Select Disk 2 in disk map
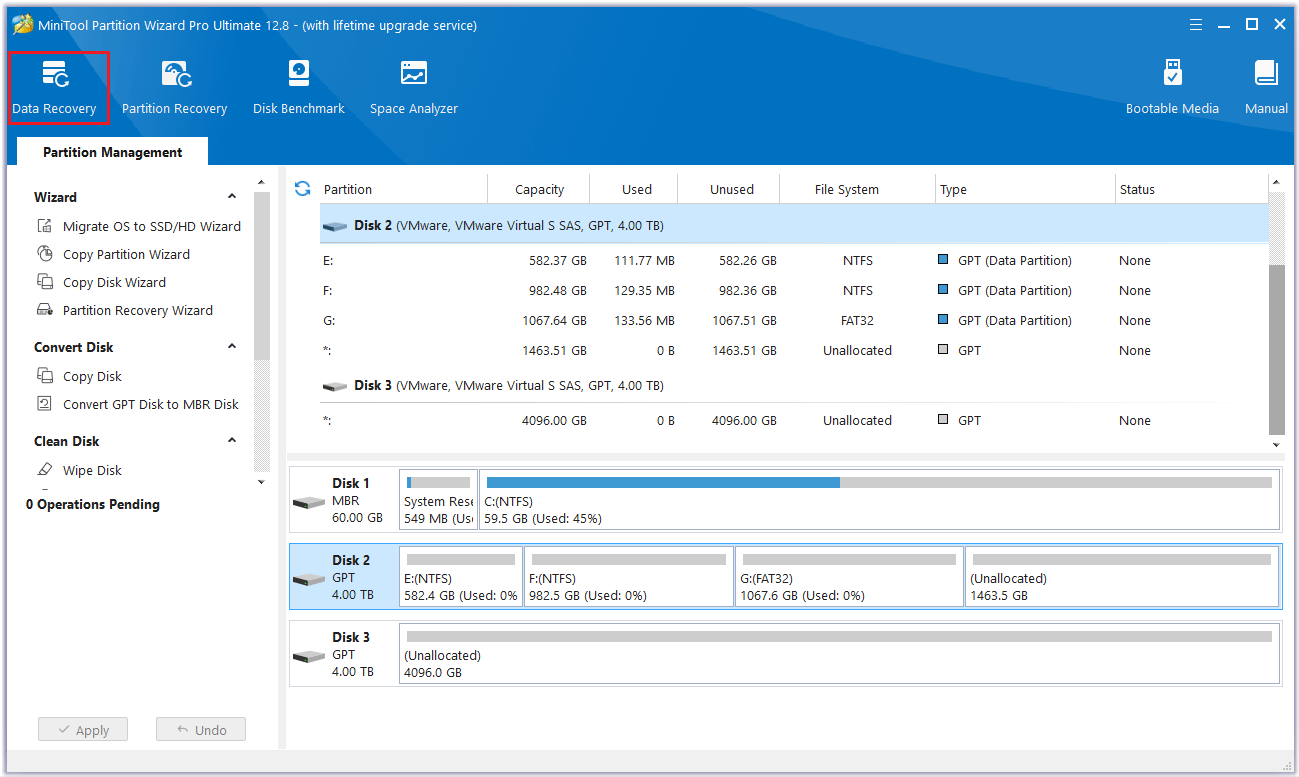The image size is (1299, 777). [x=343, y=577]
